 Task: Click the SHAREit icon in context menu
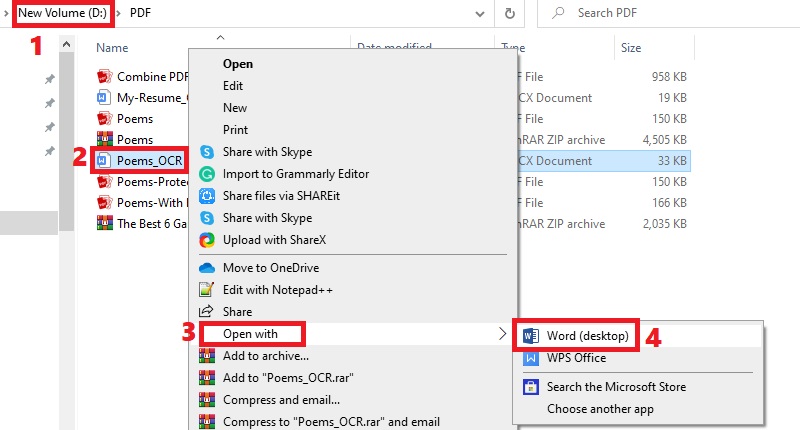pos(207,196)
